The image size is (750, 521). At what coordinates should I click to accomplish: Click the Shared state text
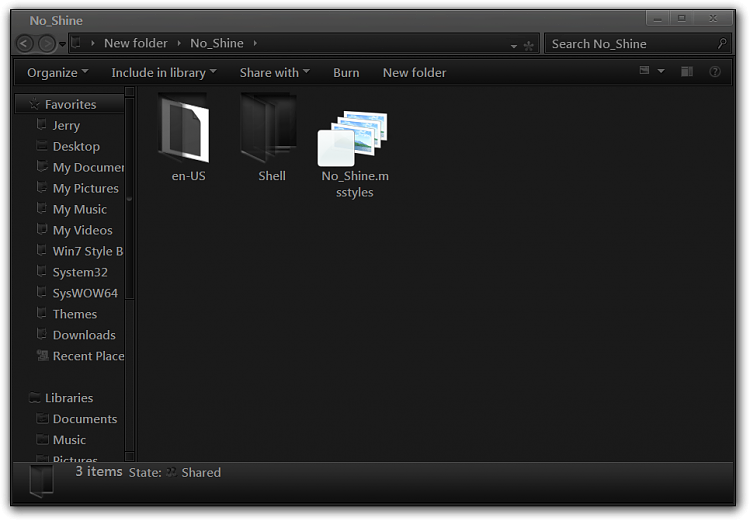[201, 473]
